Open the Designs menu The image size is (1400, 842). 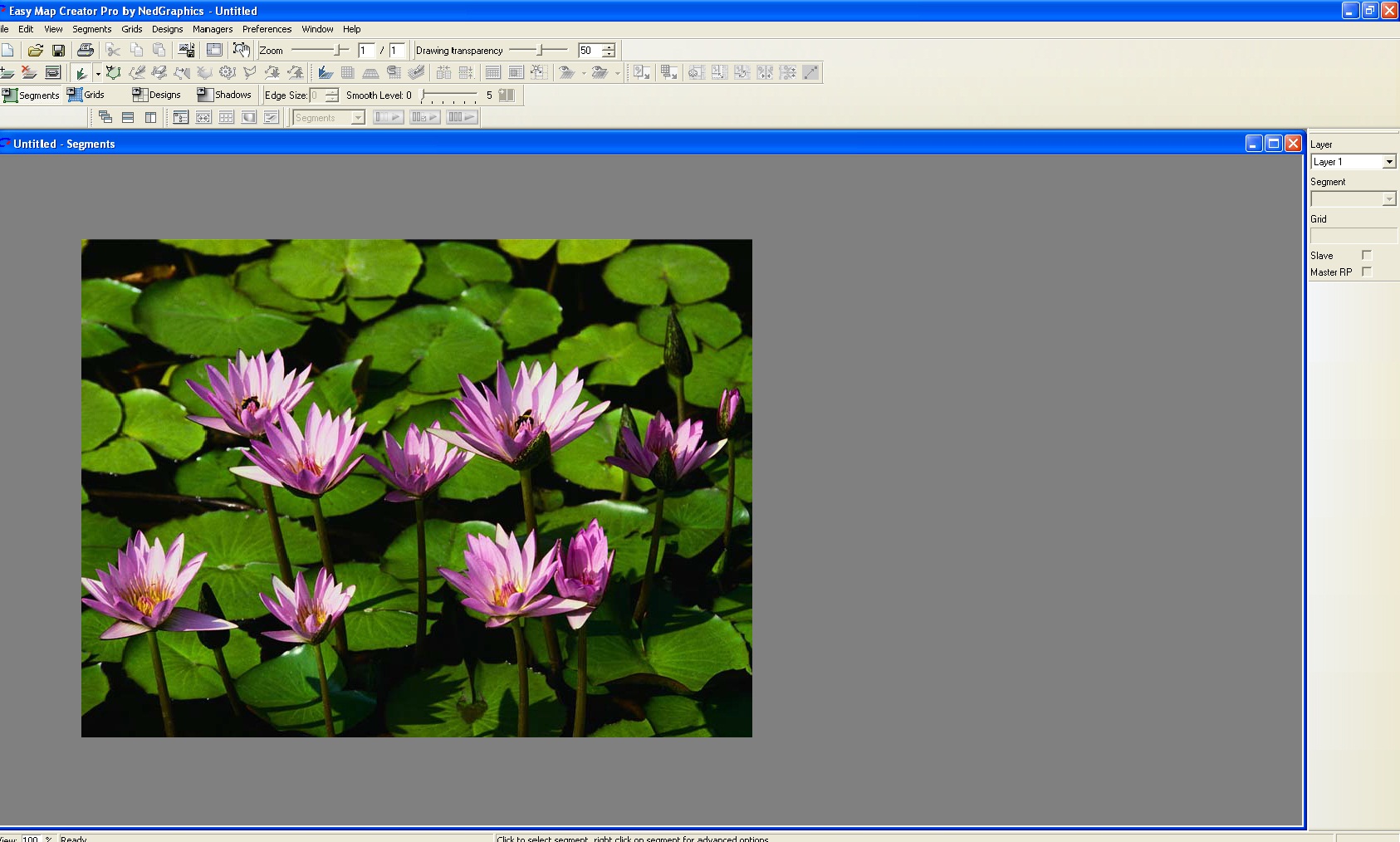pos(167,29)
